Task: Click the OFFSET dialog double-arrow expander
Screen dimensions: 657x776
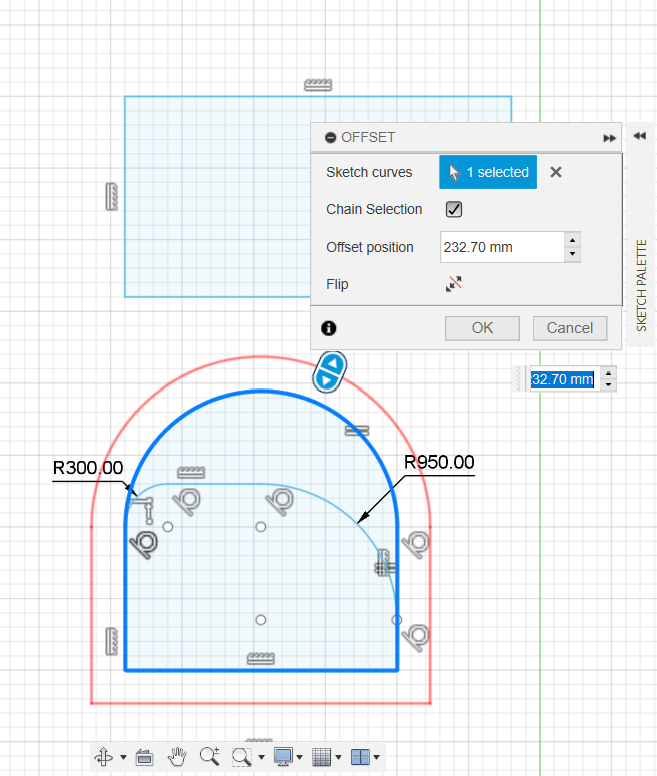Action: (610, 138)
